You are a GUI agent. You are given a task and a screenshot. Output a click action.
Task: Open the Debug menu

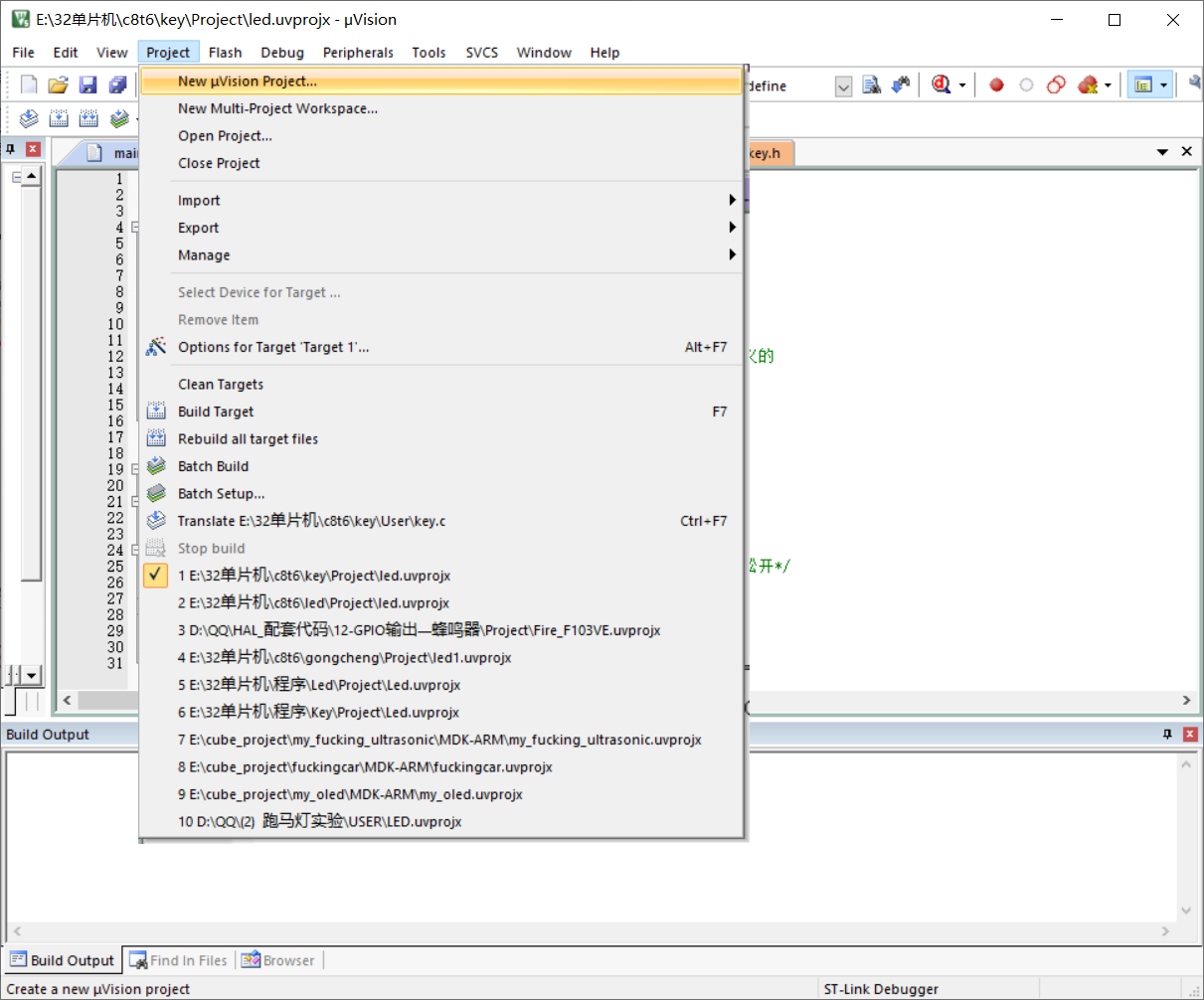282,53
